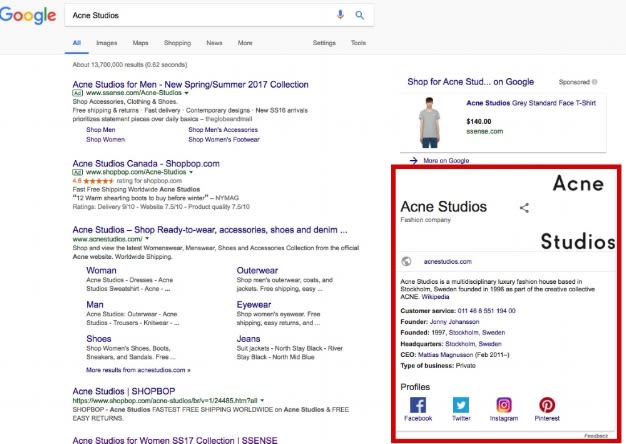
Task: Switch to Maps tab
Action: coord(141,43)
